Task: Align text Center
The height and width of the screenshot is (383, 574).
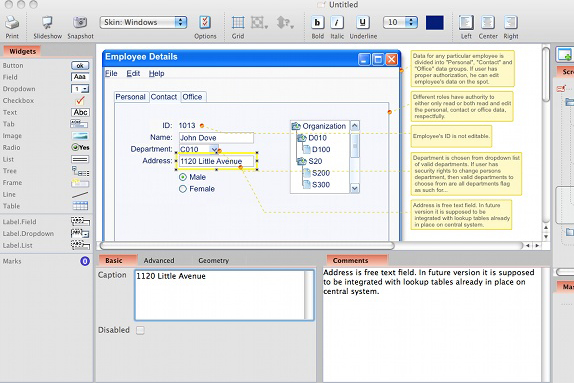Action: [488, 23]
